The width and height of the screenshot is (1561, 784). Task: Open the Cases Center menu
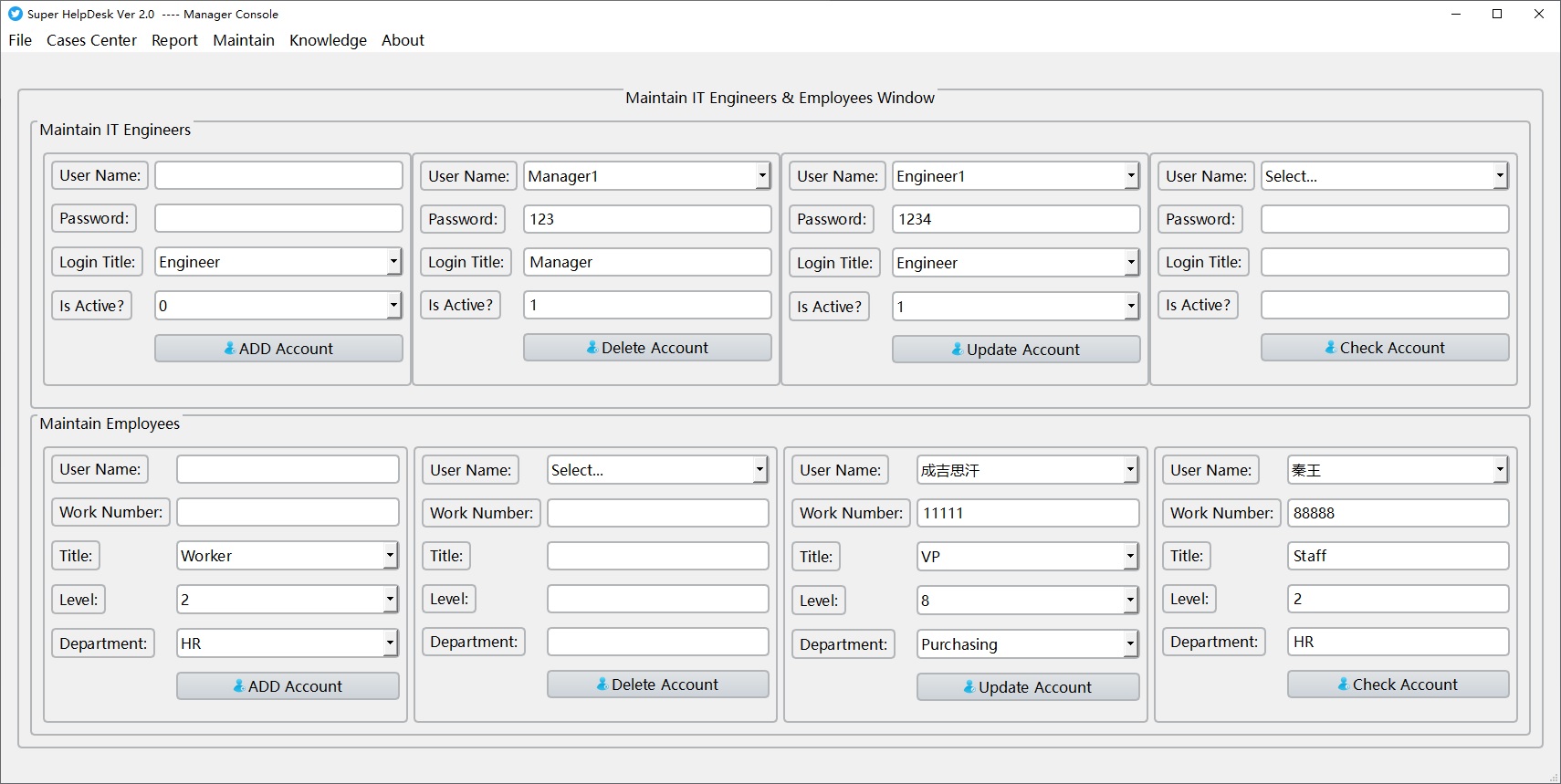tap(91, 40)
